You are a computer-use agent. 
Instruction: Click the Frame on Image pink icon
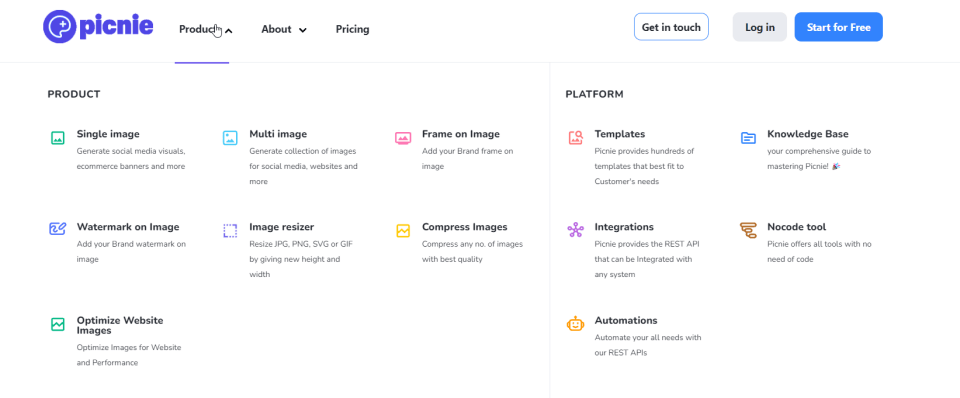pos(403,138)
